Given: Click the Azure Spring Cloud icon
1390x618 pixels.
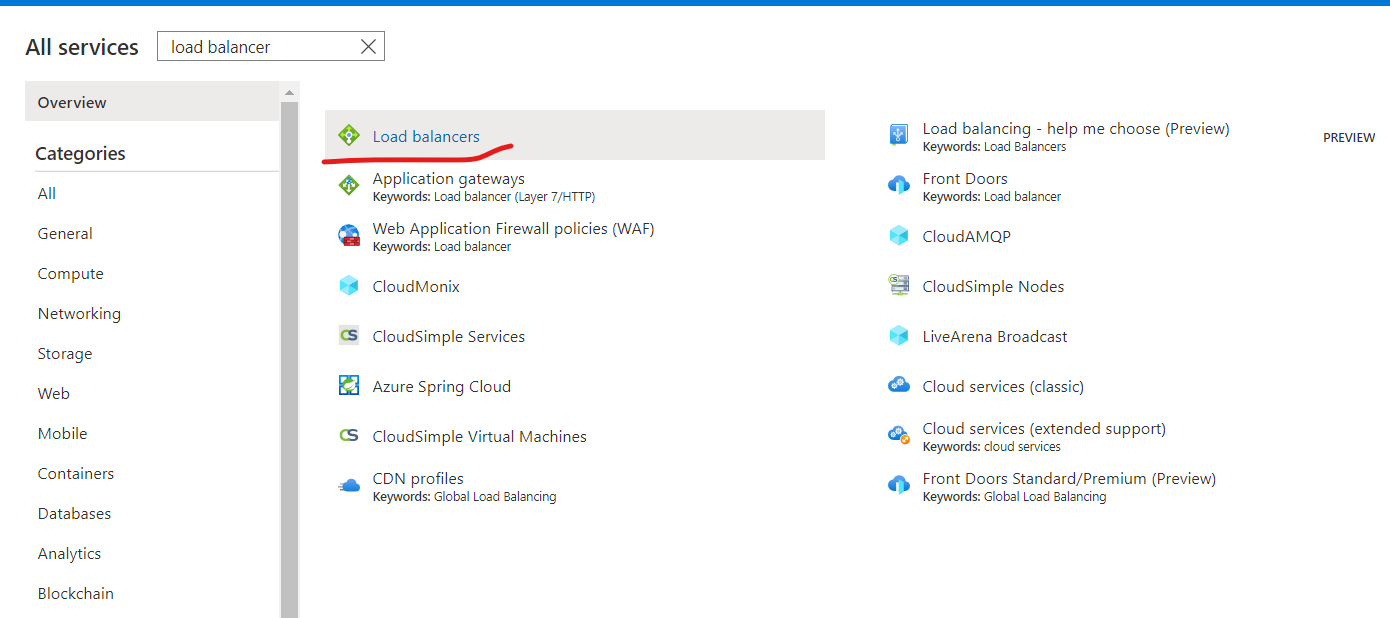Looking at the screenshot, I should (349, 385).
